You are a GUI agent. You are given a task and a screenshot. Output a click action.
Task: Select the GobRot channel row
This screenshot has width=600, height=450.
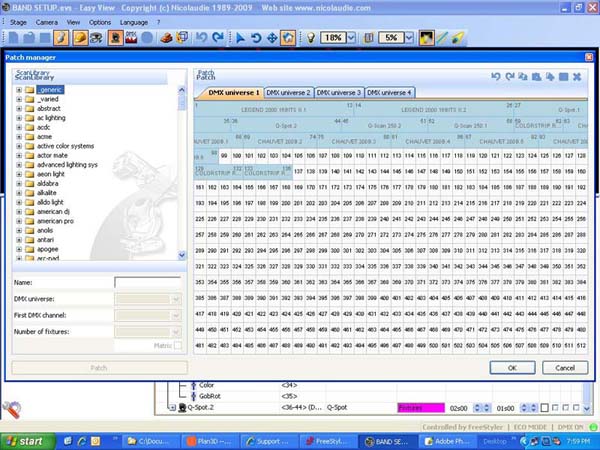(210, 396)
